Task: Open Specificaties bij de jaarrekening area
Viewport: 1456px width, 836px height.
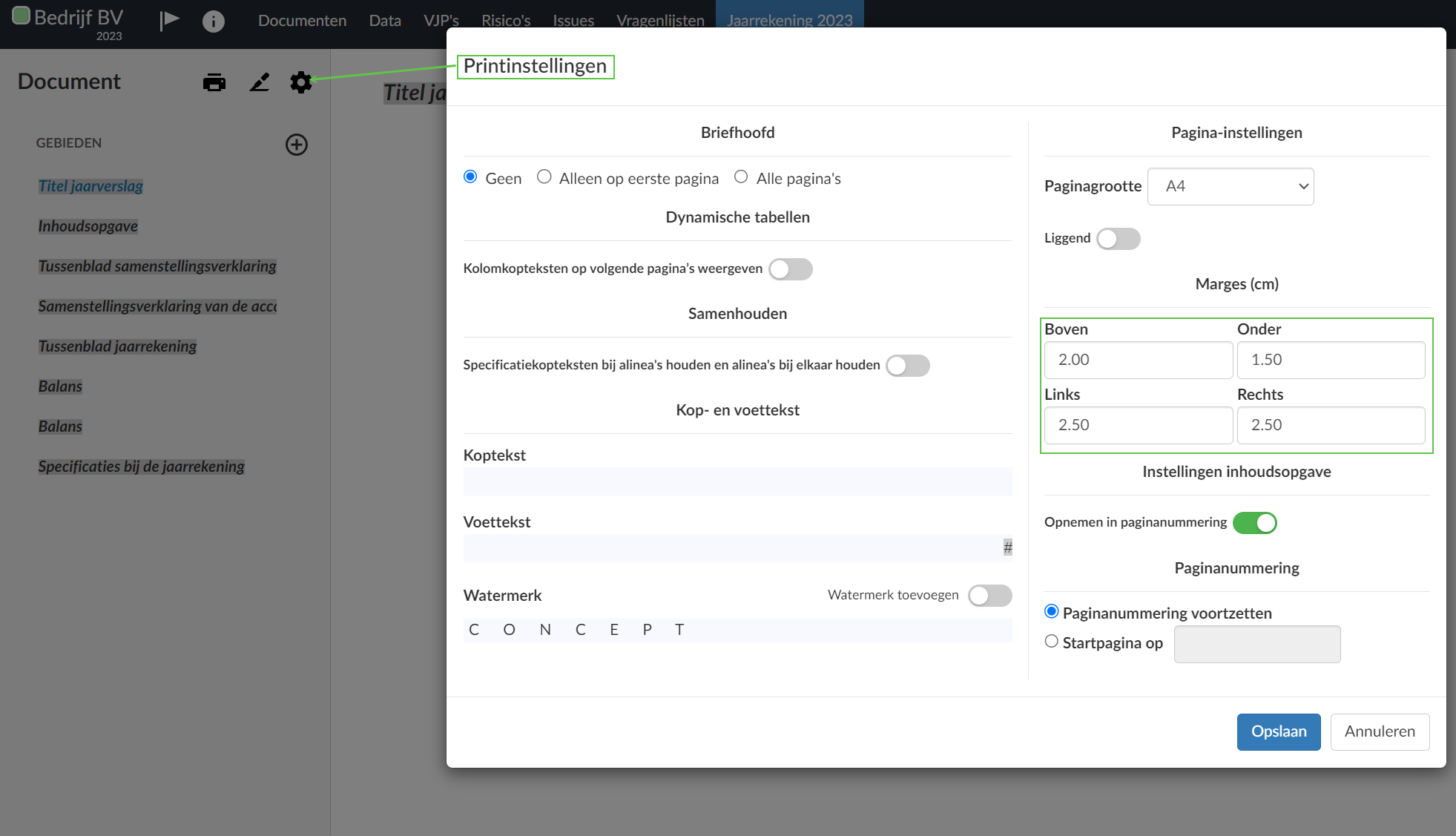Action: click(x=141, y=467)
